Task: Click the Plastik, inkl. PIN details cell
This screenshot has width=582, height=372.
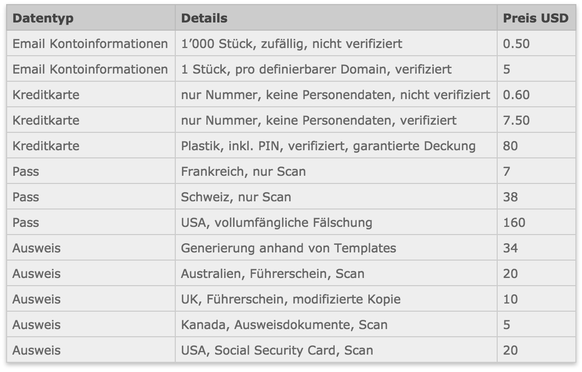Action: pos(336,146)
